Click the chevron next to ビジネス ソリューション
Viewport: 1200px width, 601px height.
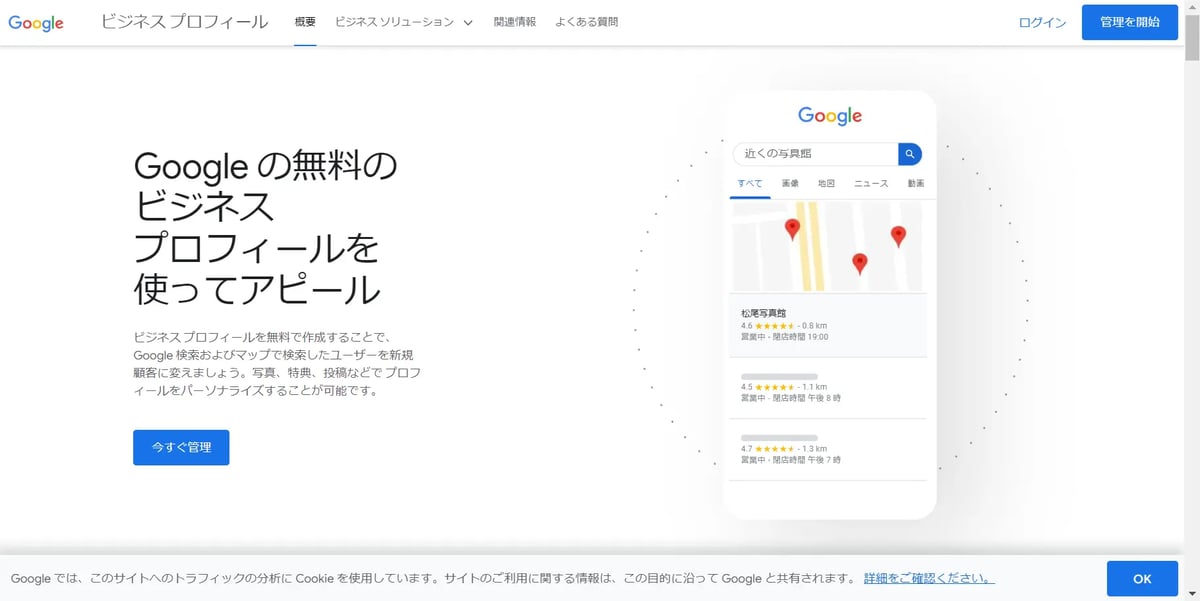(468, 22)
